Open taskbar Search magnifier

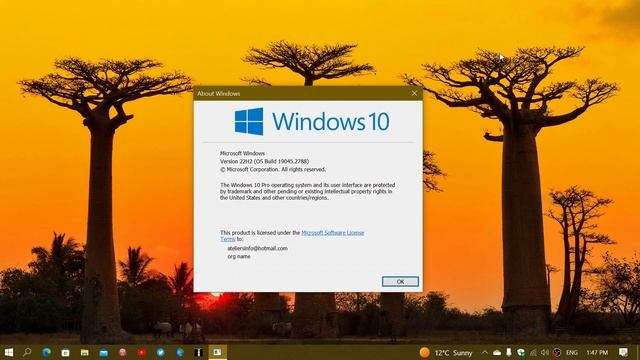coord(27,352)
